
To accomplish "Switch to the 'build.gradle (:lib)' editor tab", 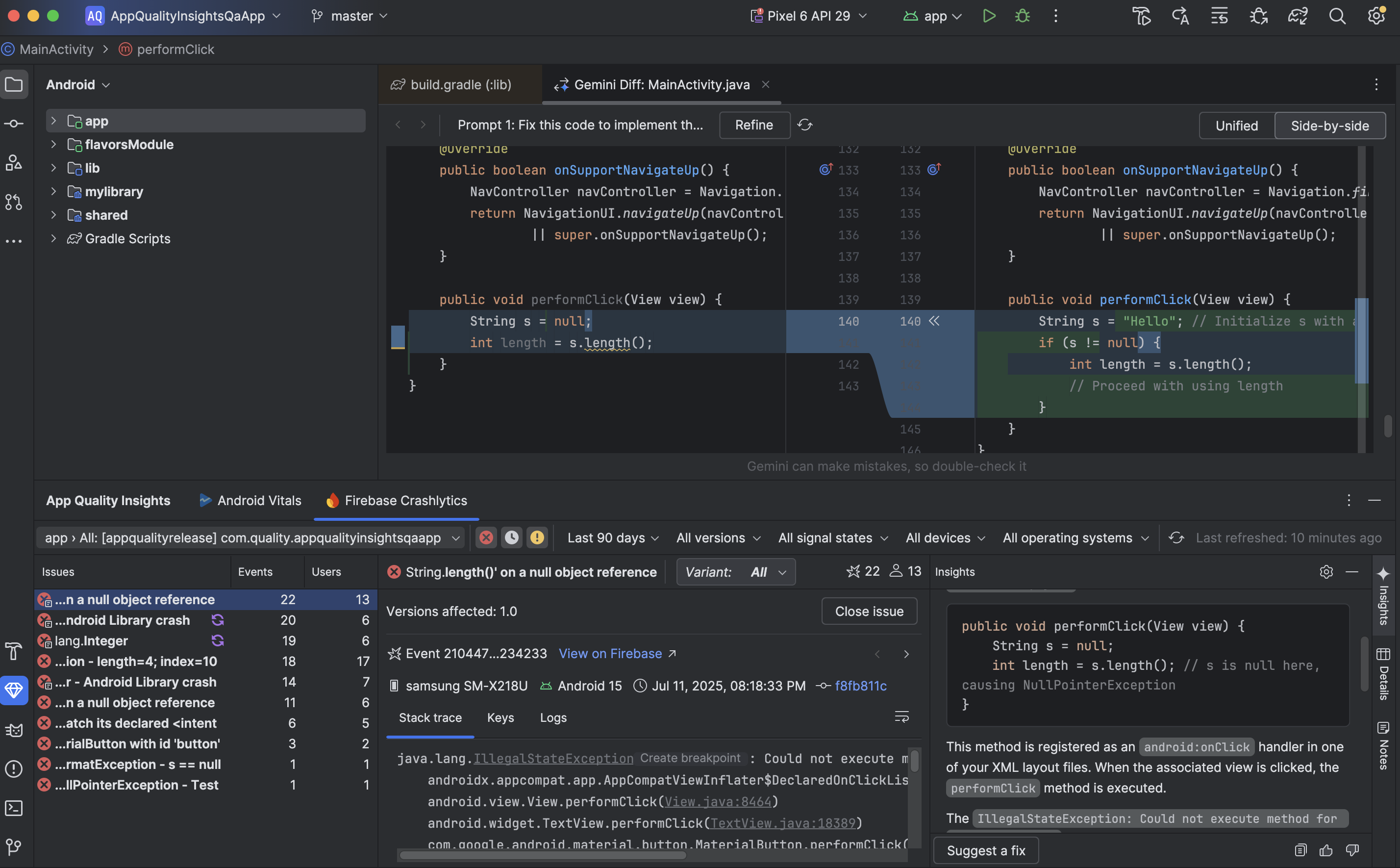I will [x=460, y=84].
